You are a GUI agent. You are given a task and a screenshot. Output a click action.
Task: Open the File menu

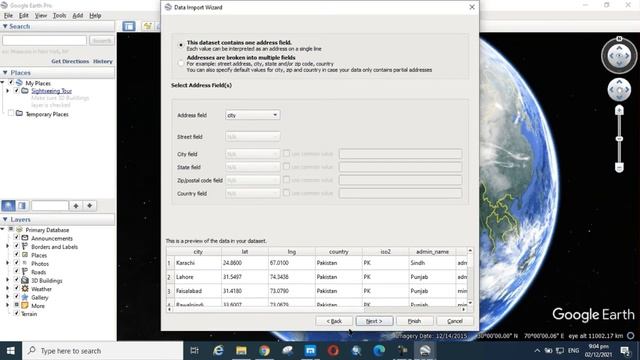coord(8,16)
